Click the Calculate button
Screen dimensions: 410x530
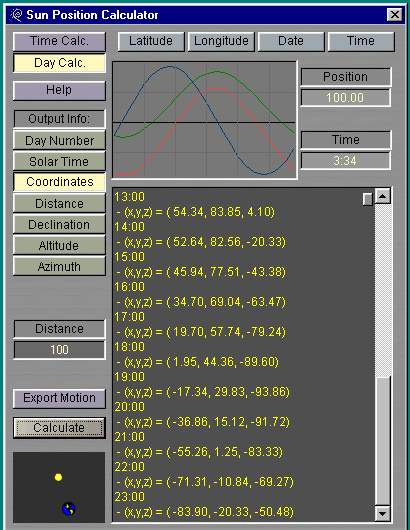pos(59,428)
